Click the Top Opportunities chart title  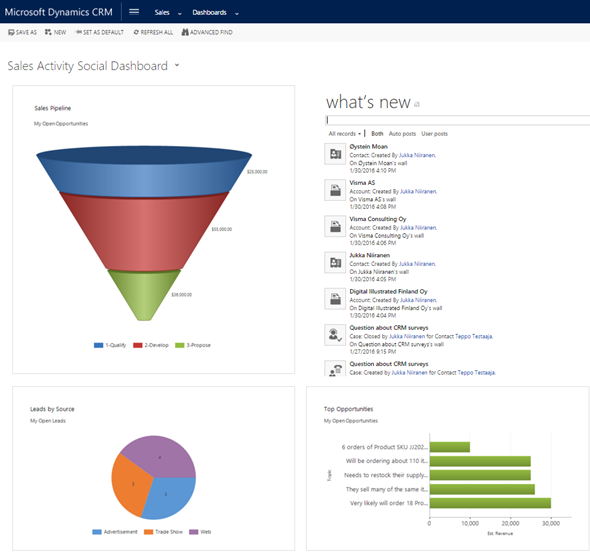click(x=348, y=409)
